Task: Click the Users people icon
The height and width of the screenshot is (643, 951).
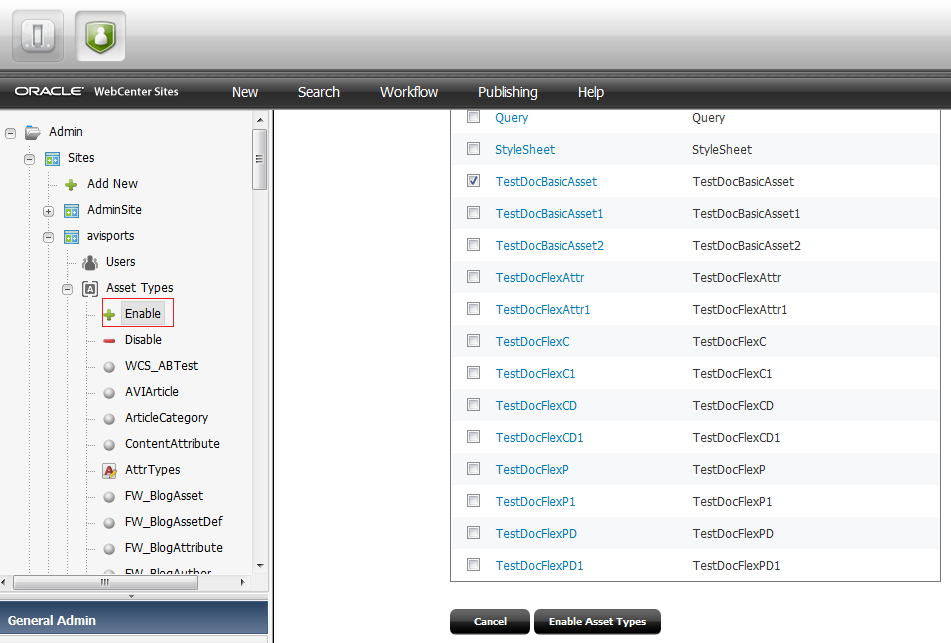Action: click(x=90, y=263)
